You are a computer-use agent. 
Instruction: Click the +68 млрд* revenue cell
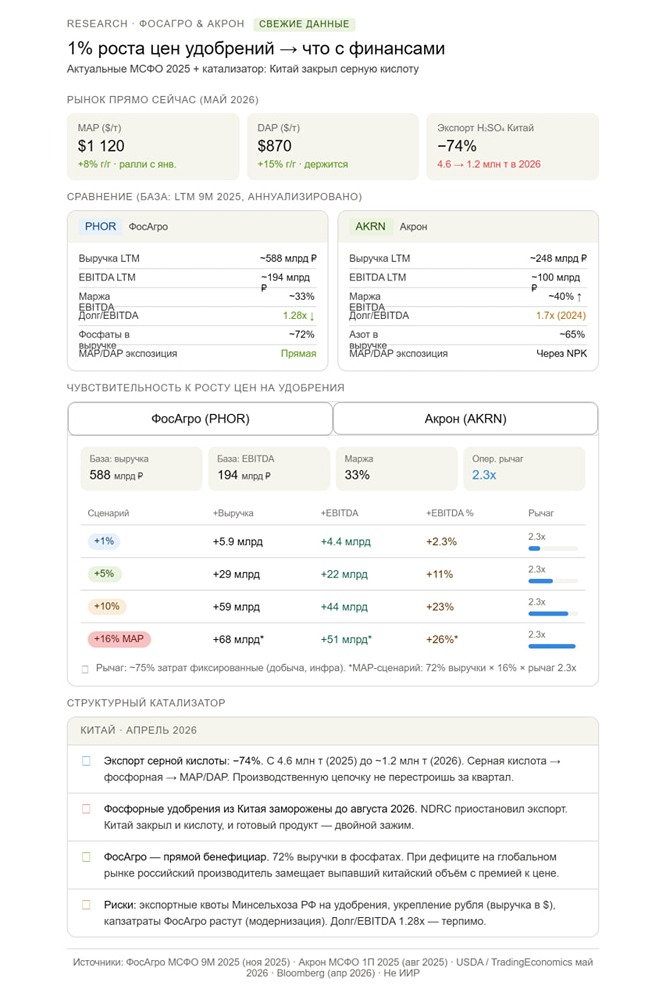point(238,640)
